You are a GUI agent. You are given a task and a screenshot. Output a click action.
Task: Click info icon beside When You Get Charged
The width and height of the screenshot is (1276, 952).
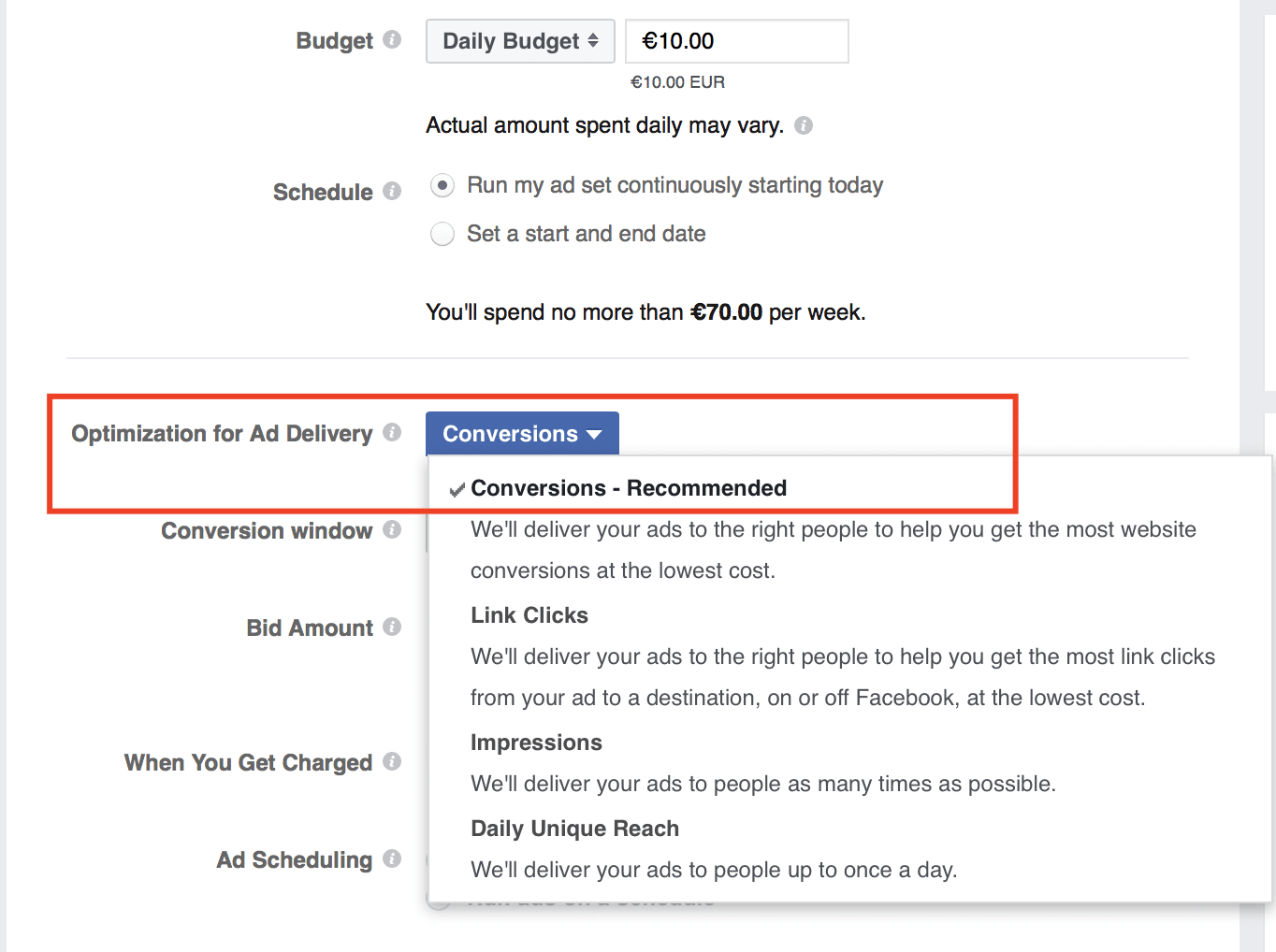point(392,761)
